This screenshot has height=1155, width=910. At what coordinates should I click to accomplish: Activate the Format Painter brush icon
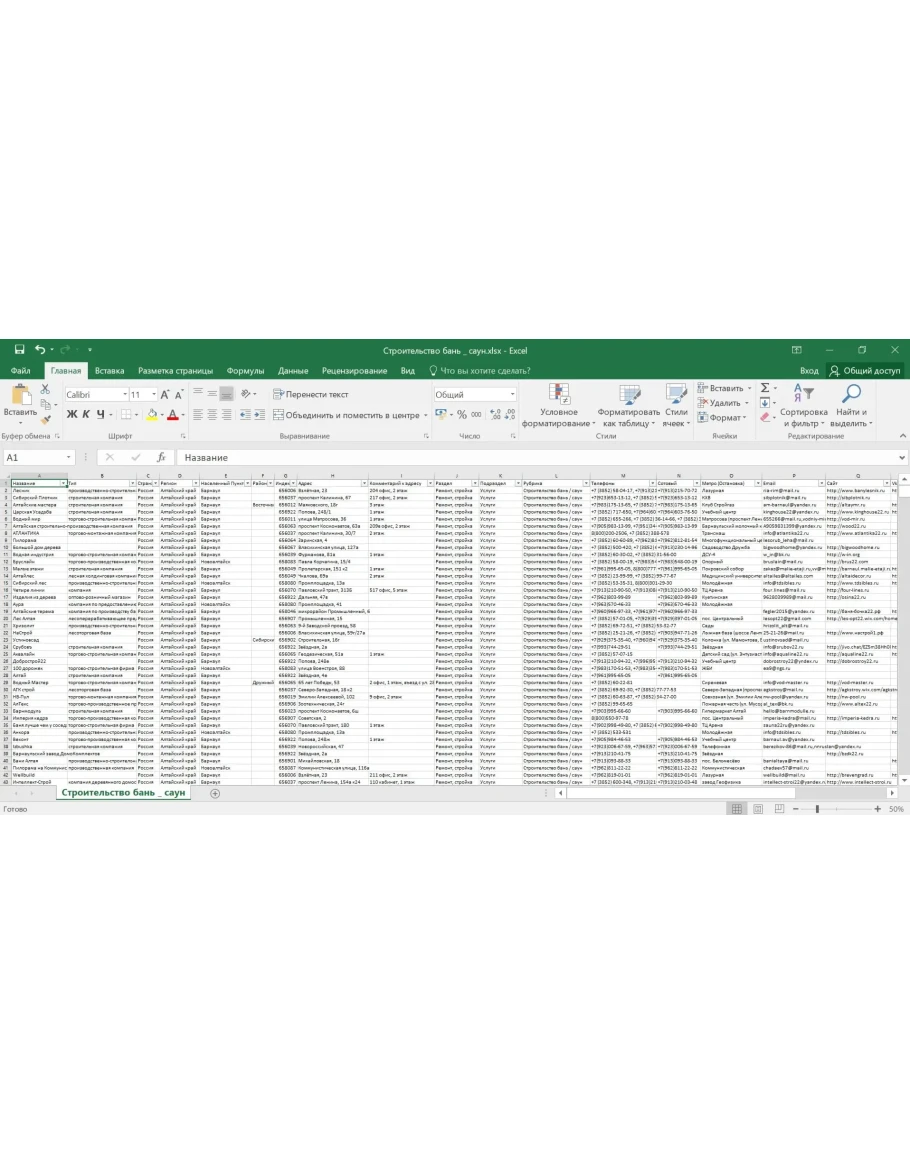[x=46, y=420]
